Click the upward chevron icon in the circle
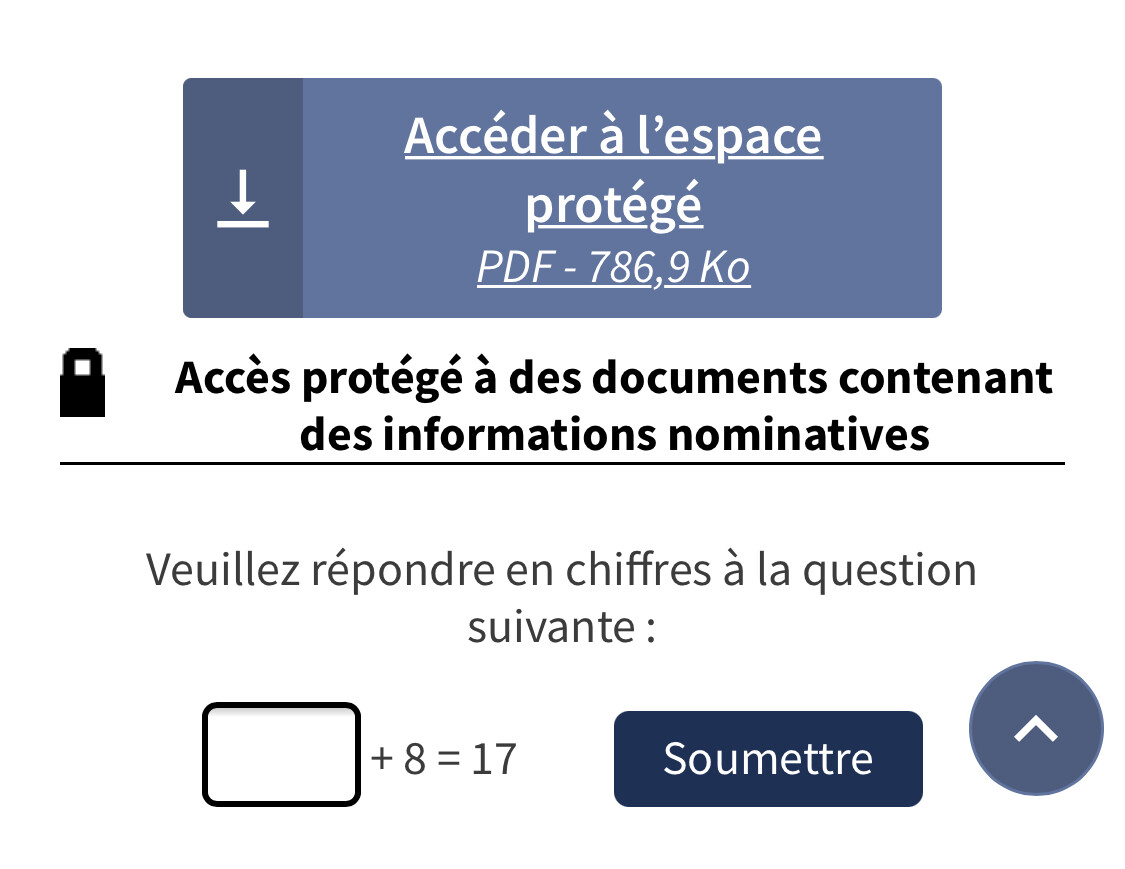The image size is (1125, 869). coord(1036,728)
